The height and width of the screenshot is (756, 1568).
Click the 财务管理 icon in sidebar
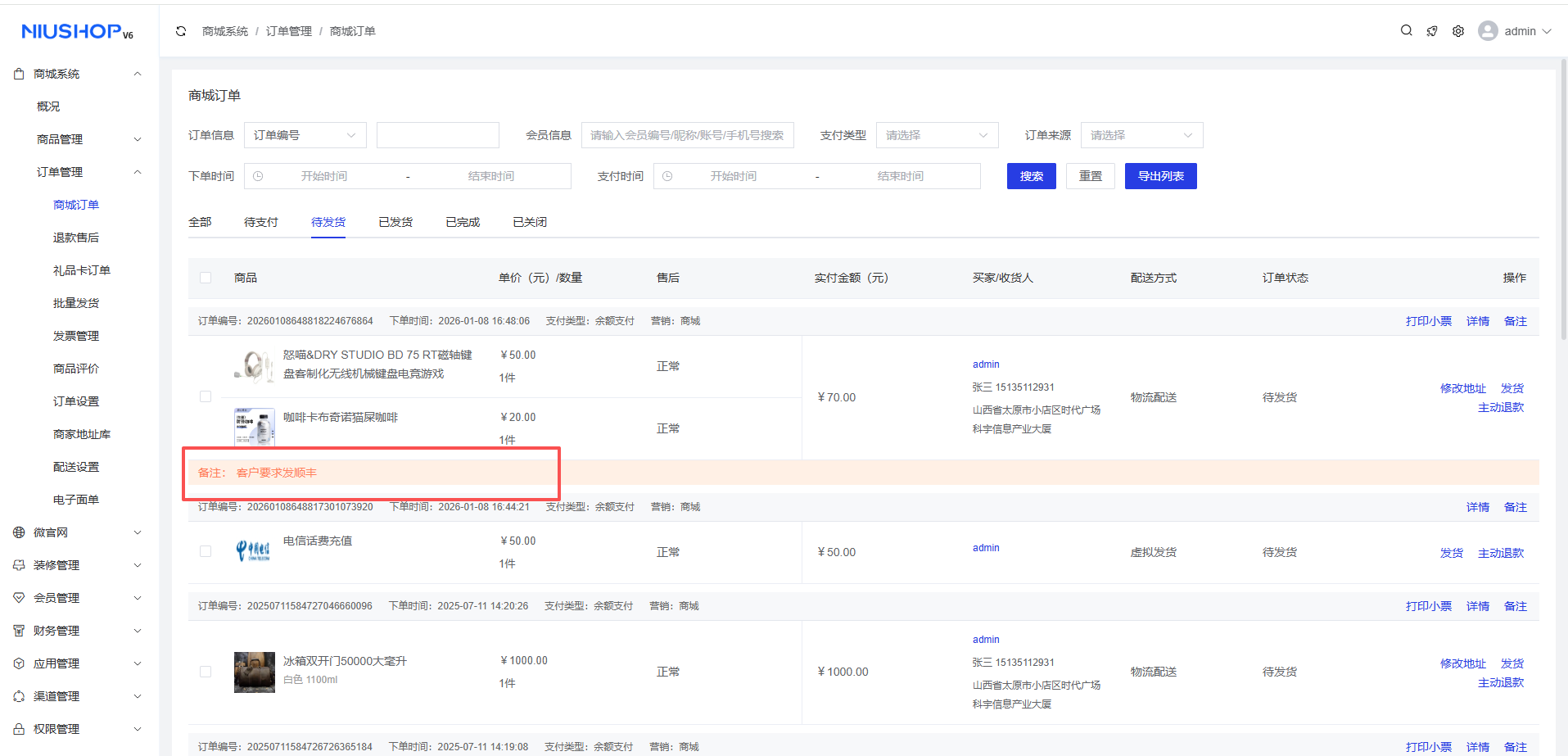[x=19, y=631]
